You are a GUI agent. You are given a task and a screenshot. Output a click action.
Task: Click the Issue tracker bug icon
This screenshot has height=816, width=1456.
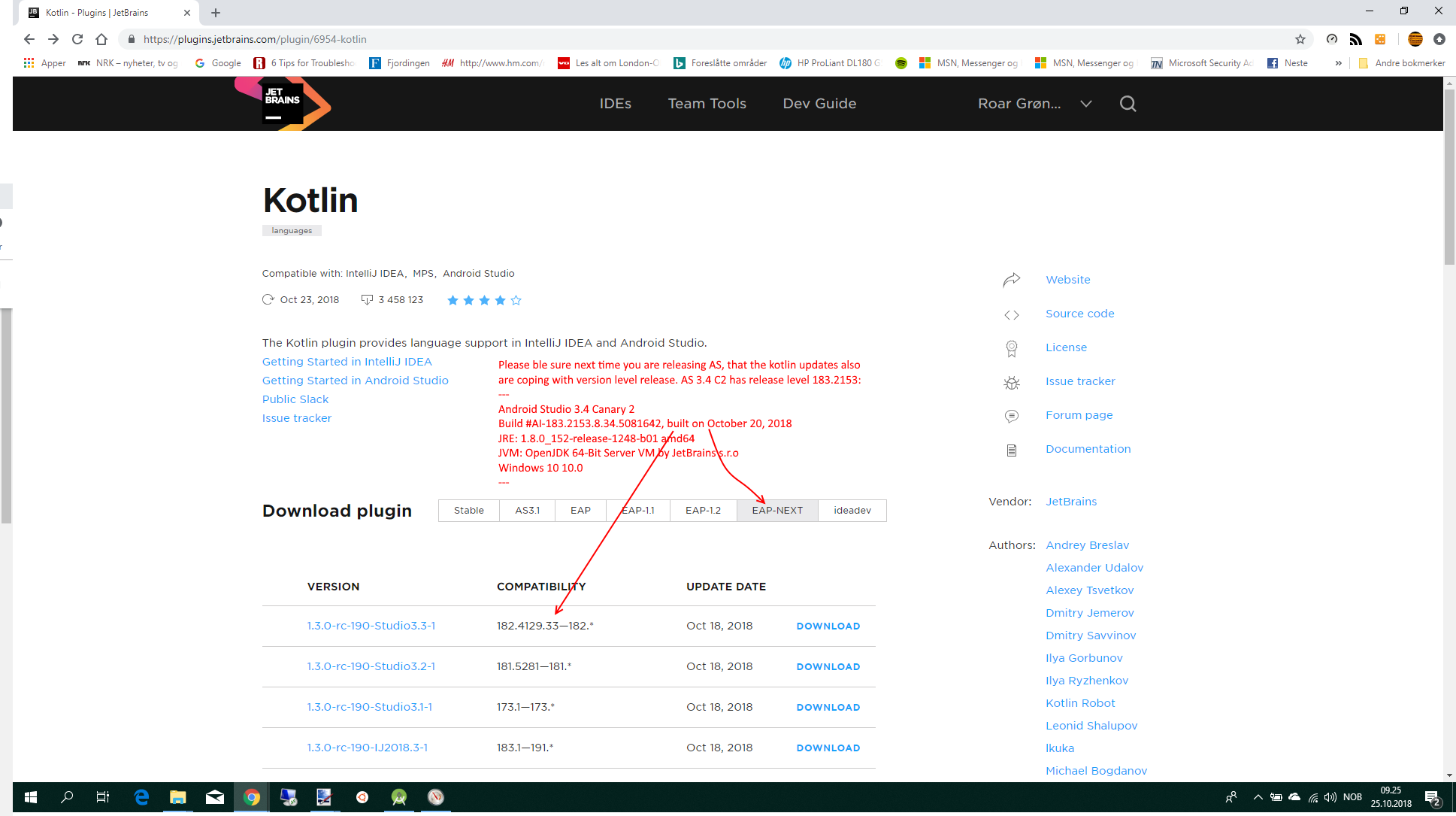(1012, 382)
